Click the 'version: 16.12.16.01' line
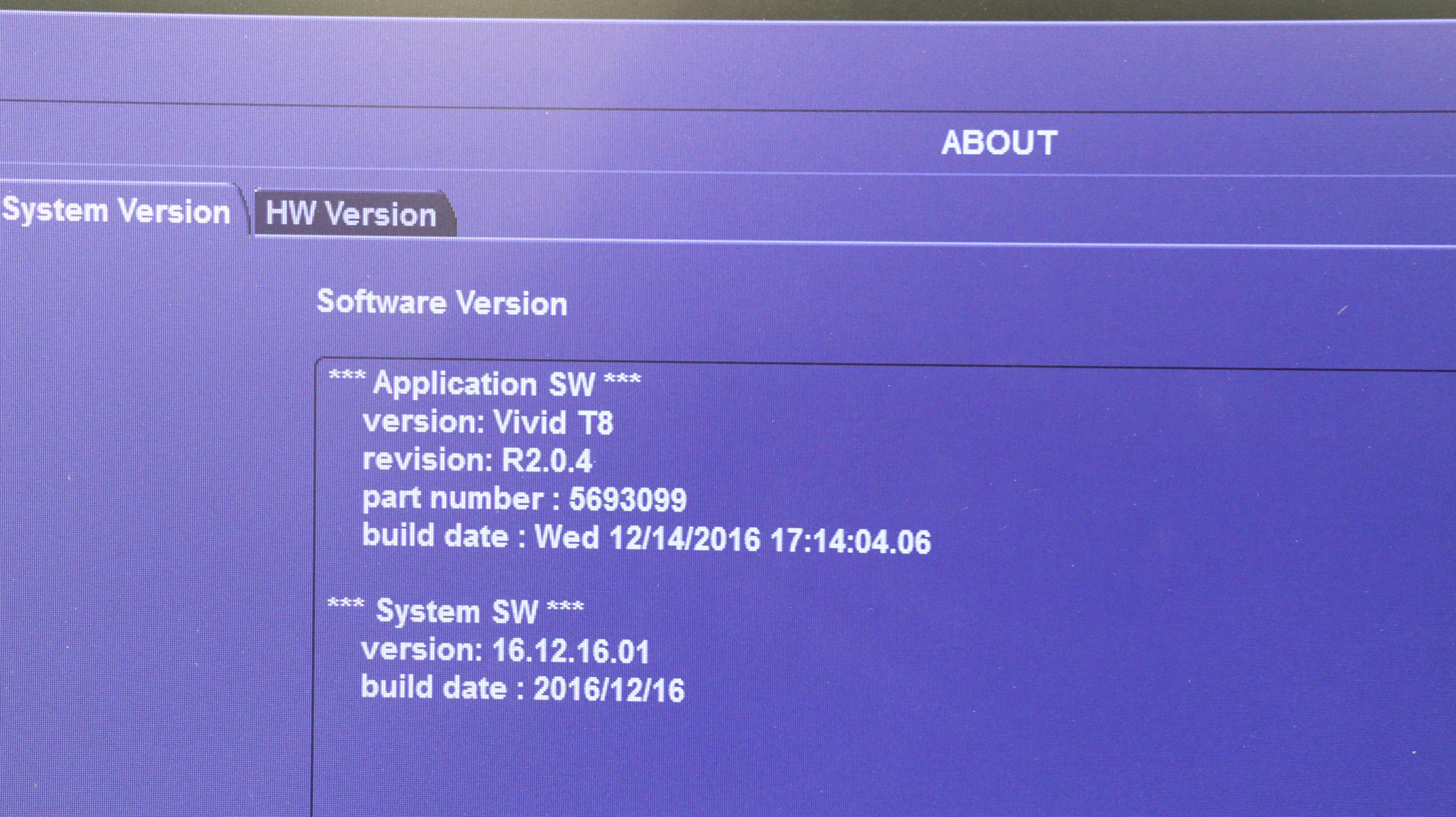1456x817 pixels. [505, 651]
